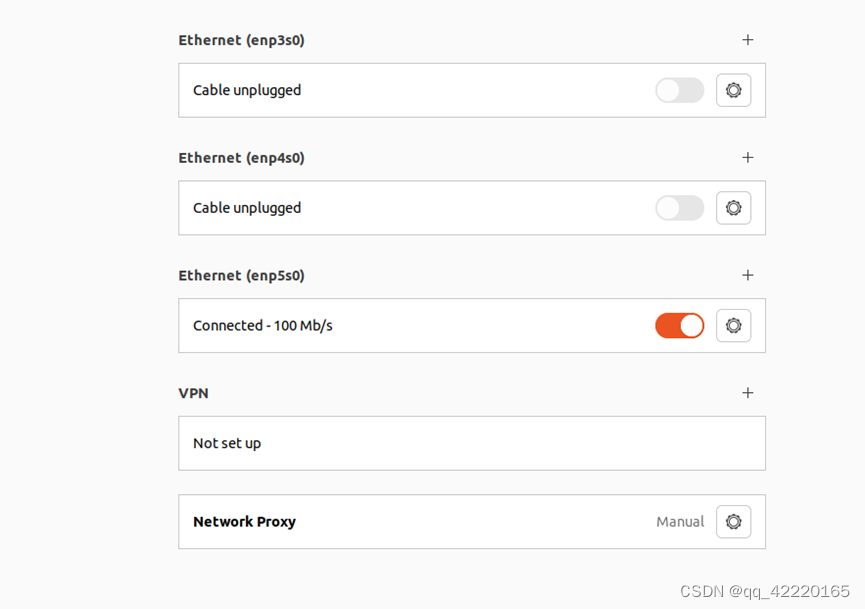Click the VPN section heading
Viewport: 865px width, 609px height.
pyautogui.click(x=193, y=393)
